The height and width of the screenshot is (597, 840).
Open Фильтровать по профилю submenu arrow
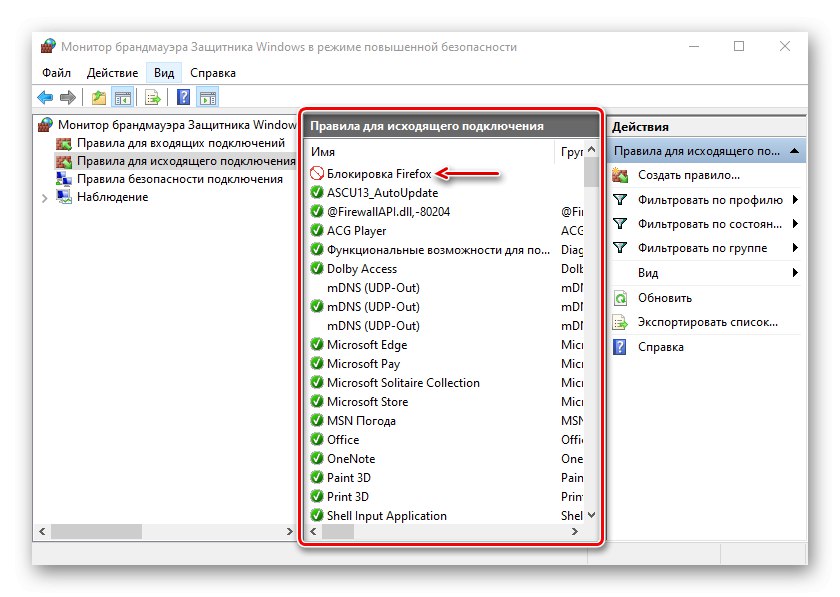click(796, 199)
